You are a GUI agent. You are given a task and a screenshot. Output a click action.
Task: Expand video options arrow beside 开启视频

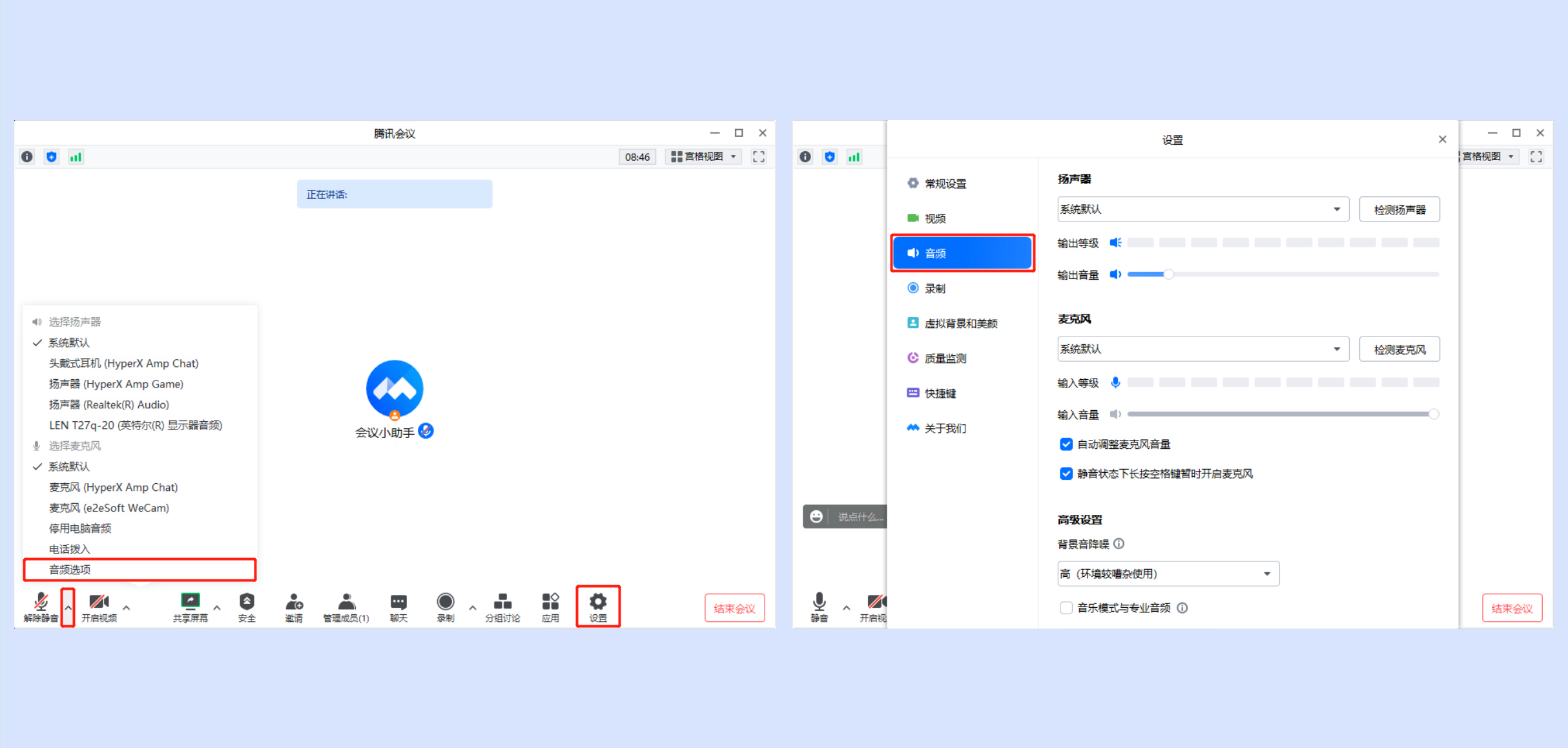pos(127,608)
